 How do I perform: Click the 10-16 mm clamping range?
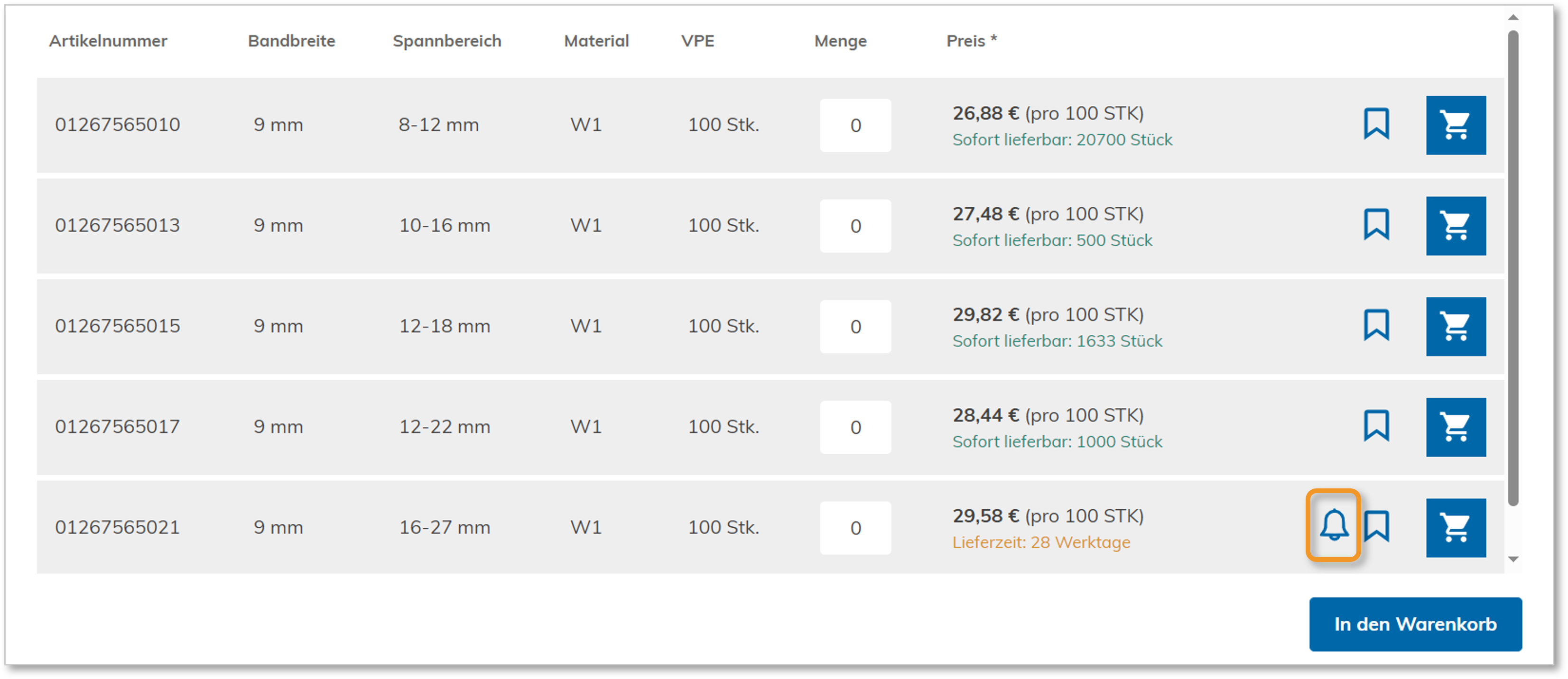[445, 225]
